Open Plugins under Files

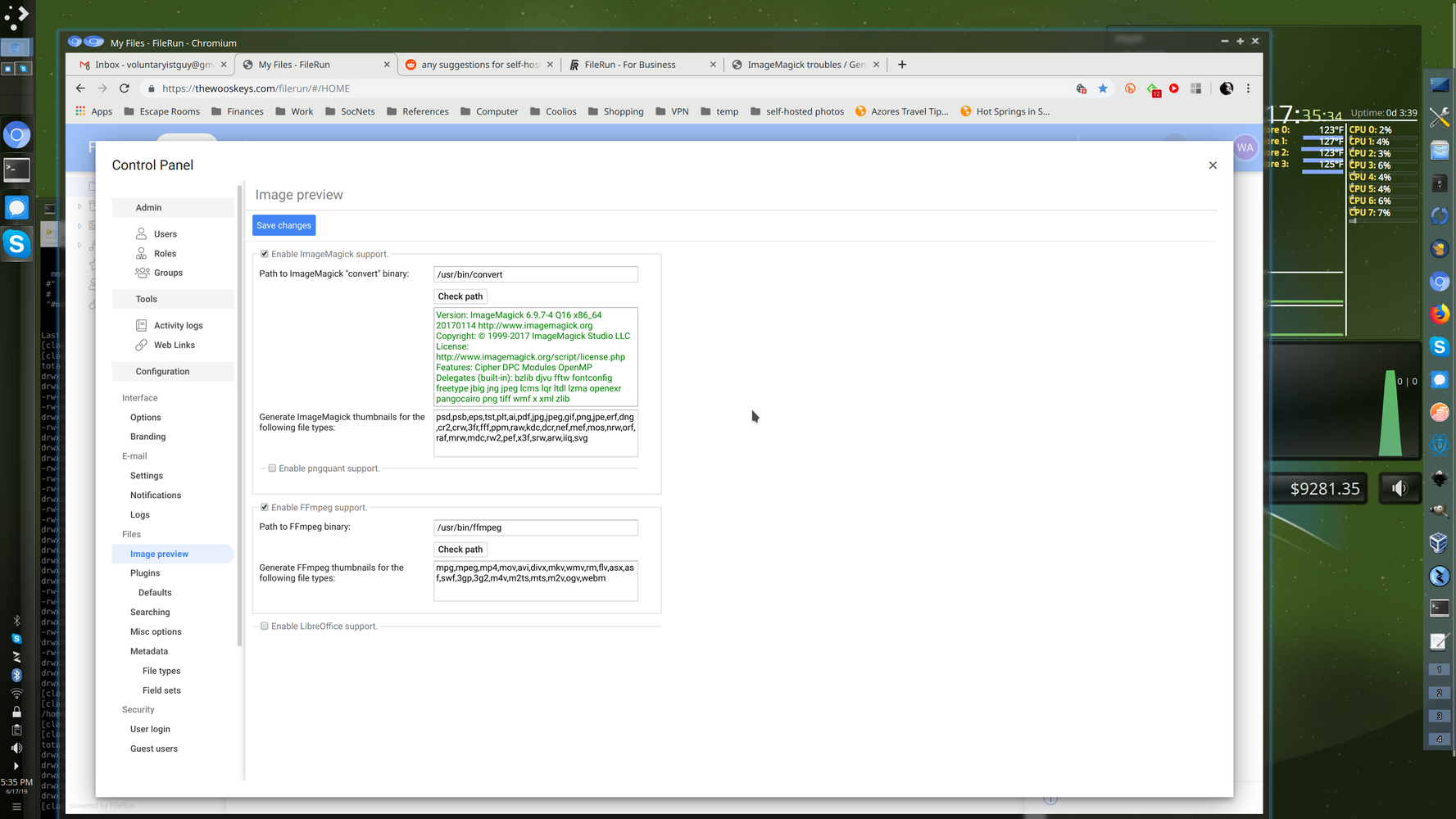coord(145,573)
